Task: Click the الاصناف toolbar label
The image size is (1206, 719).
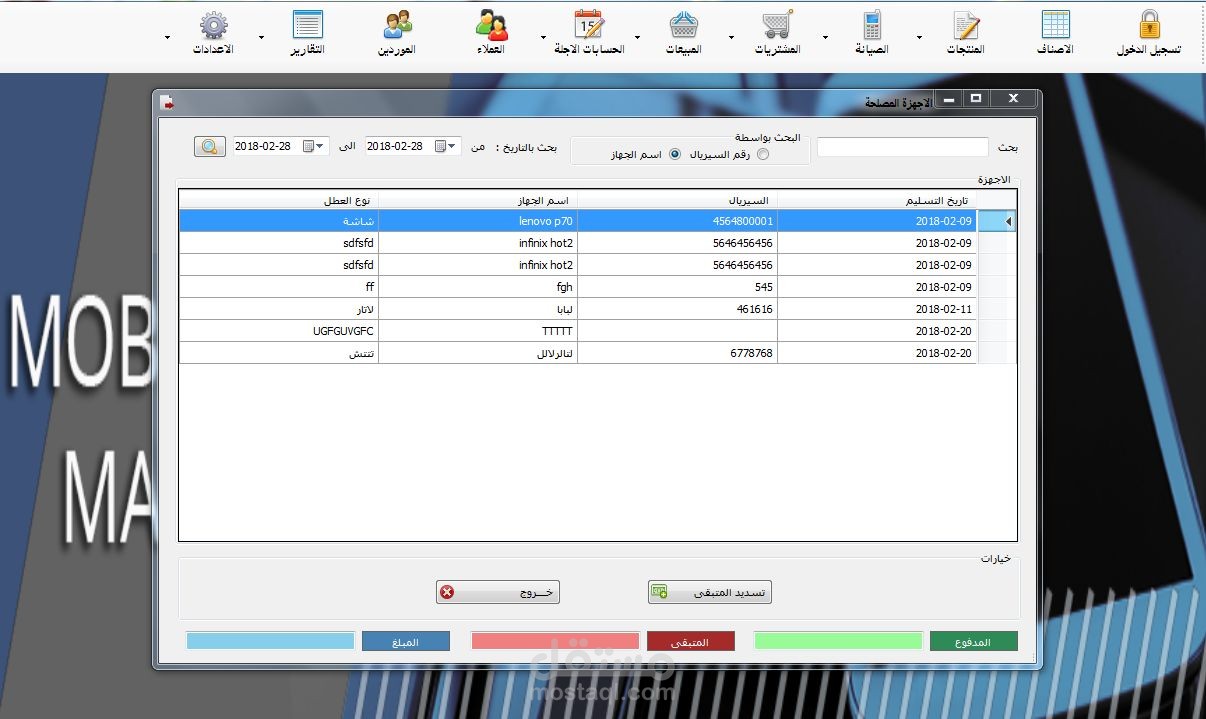Action: click(1056, 49)
